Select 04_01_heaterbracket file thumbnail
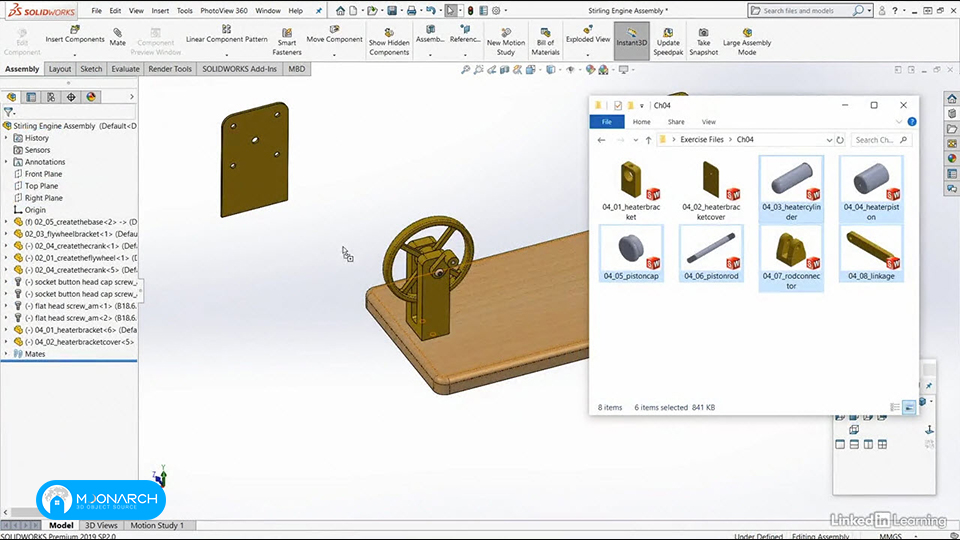 (x=631, y=190)
